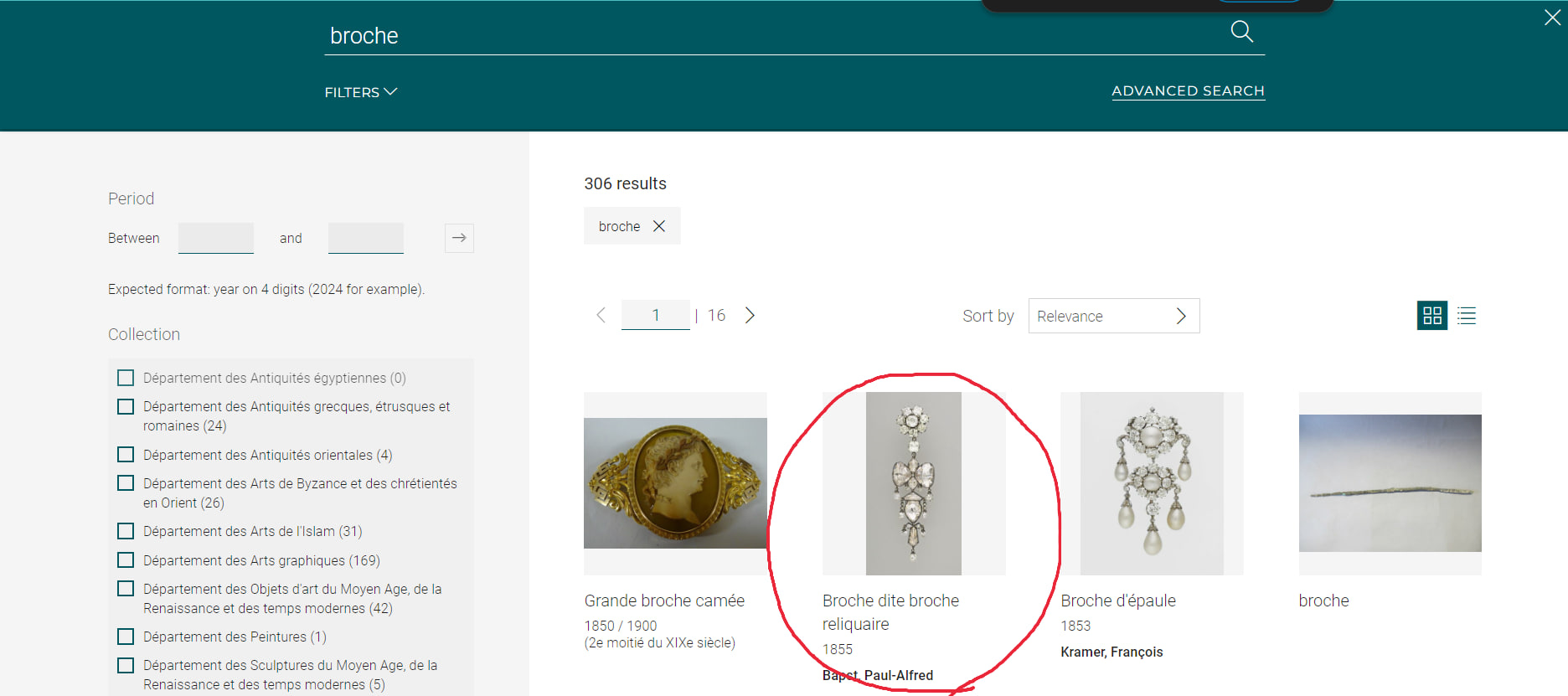The width and height of the screenshot is (1568, 696).
Task: Check Antiquités grecques, étrusques et romaines
Action: (x=126, y=406)
